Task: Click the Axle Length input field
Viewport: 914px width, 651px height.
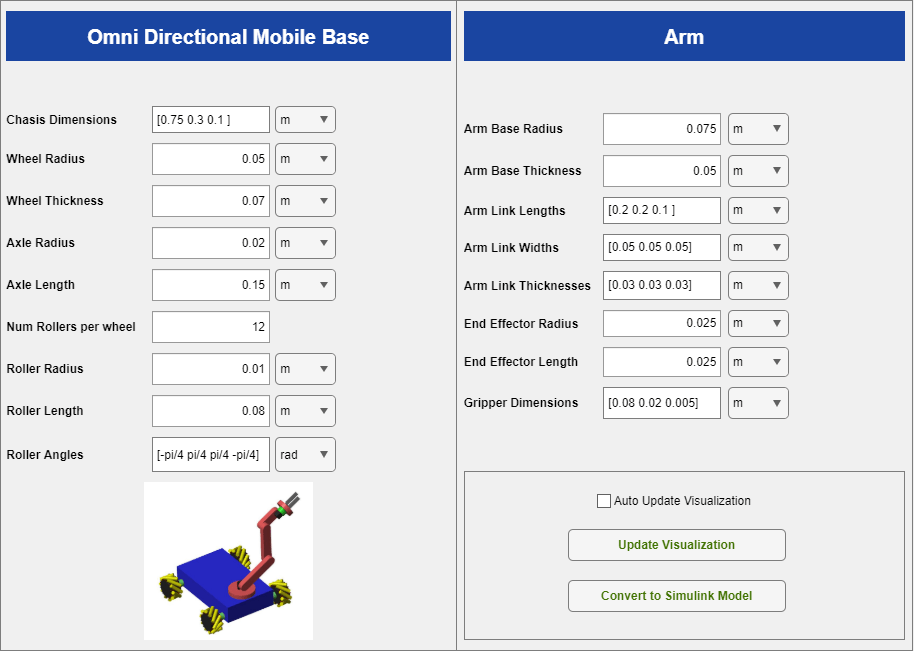Action: click(211, 284)
